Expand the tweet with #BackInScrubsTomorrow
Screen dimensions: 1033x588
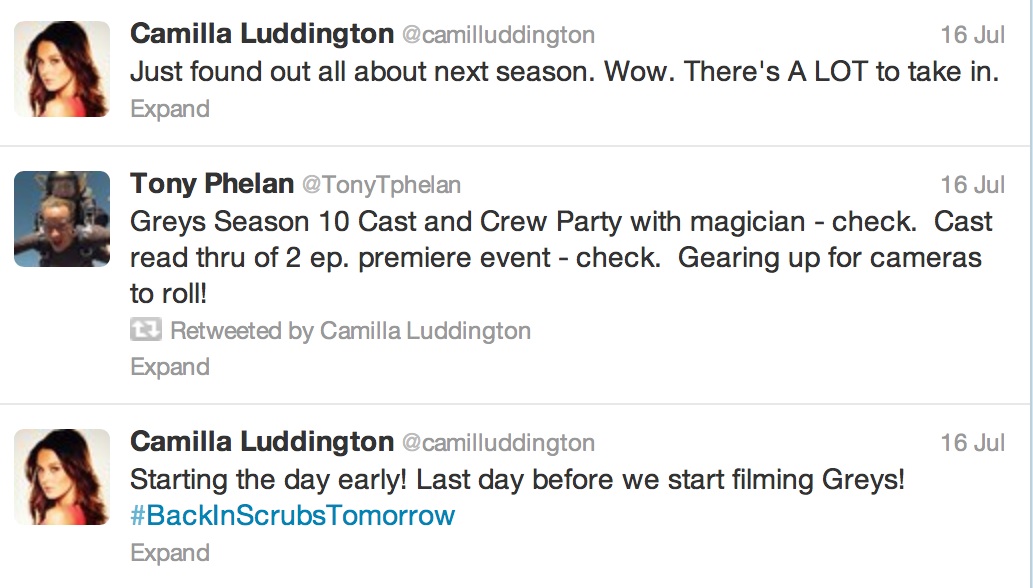tap(170, 553)
